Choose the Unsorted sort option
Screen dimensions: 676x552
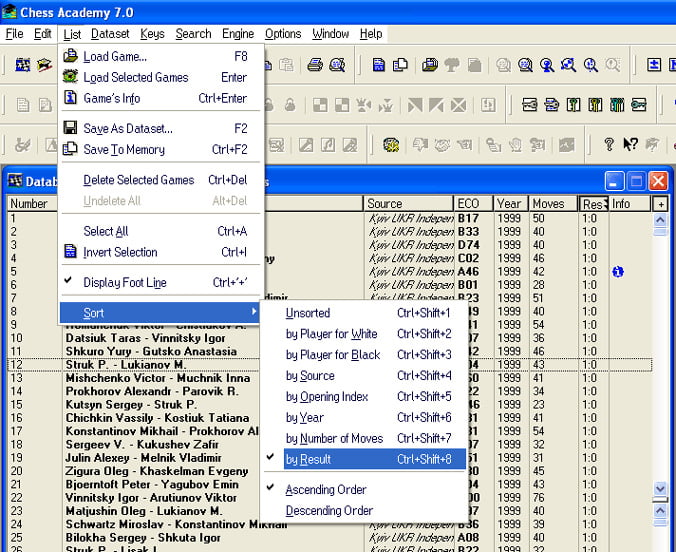click(365, 313)
